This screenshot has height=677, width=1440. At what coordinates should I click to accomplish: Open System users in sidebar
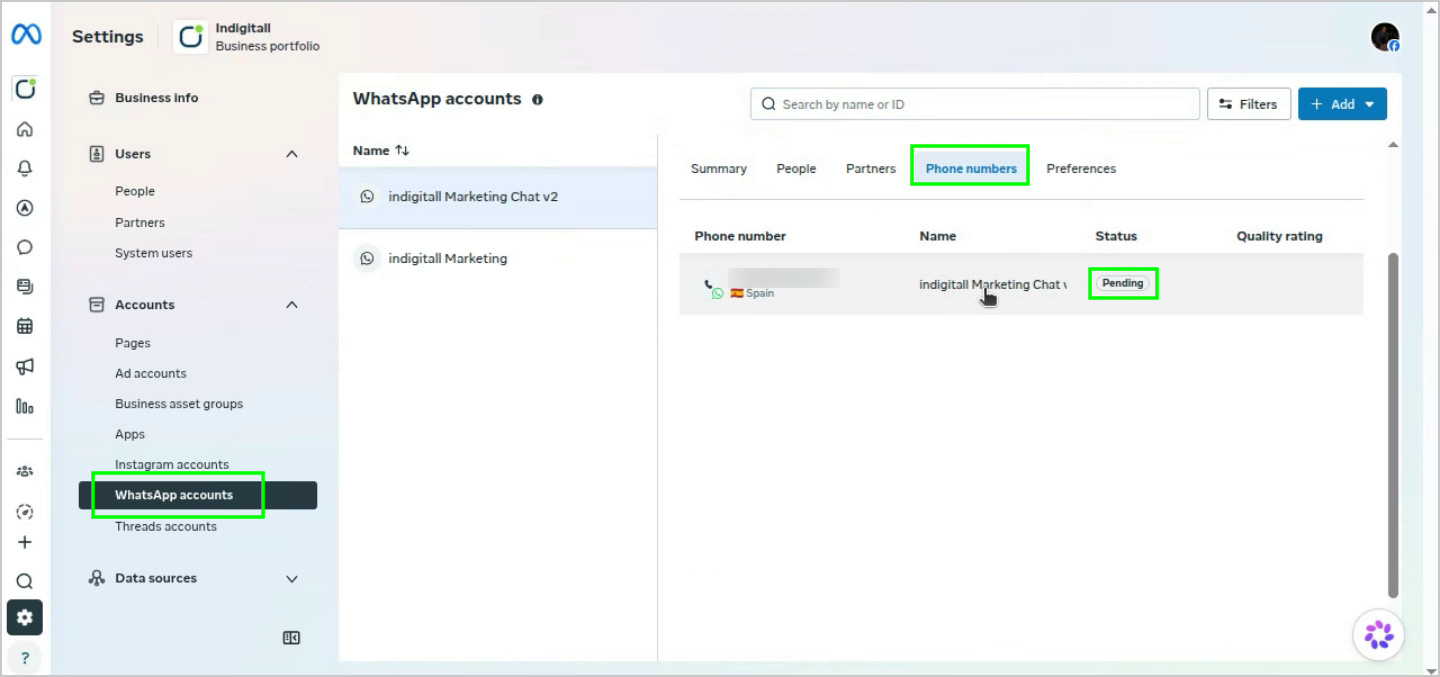tap(154, 253)
